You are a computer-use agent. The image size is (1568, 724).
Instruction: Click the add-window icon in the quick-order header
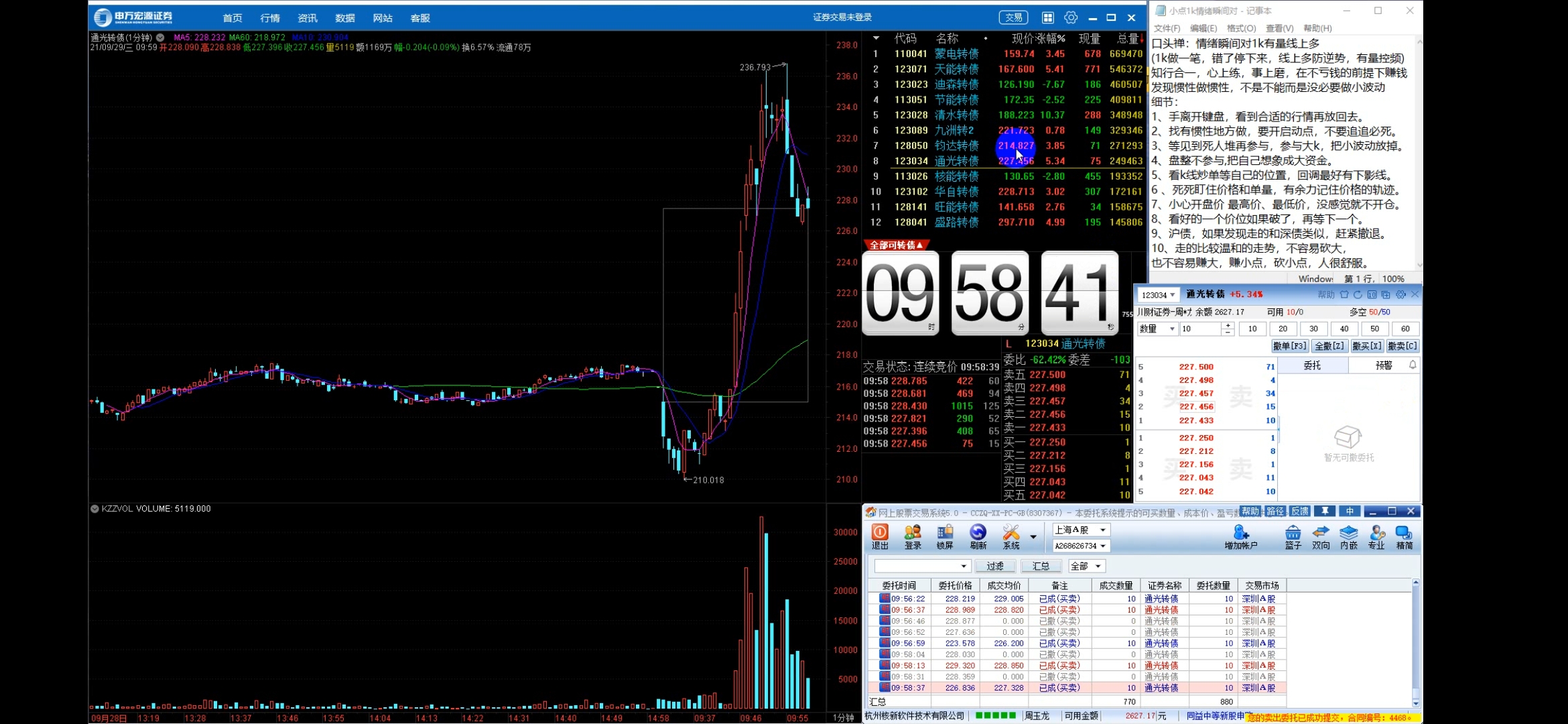[1386, 294]
